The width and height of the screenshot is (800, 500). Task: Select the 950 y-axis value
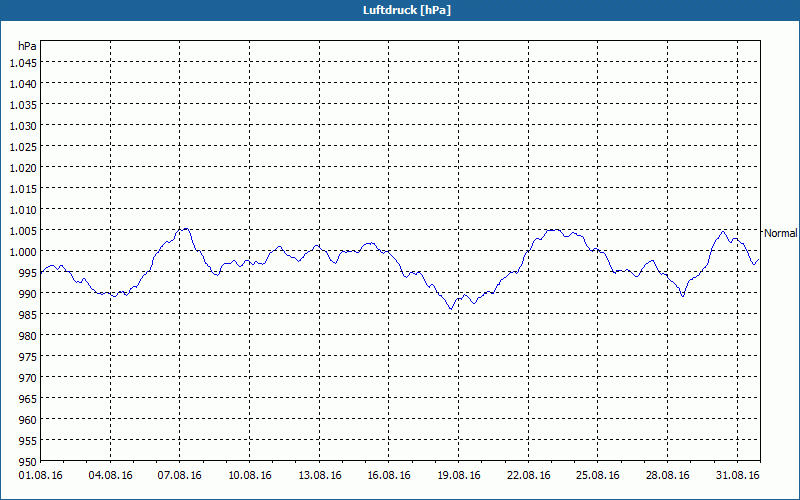(29, 462)
